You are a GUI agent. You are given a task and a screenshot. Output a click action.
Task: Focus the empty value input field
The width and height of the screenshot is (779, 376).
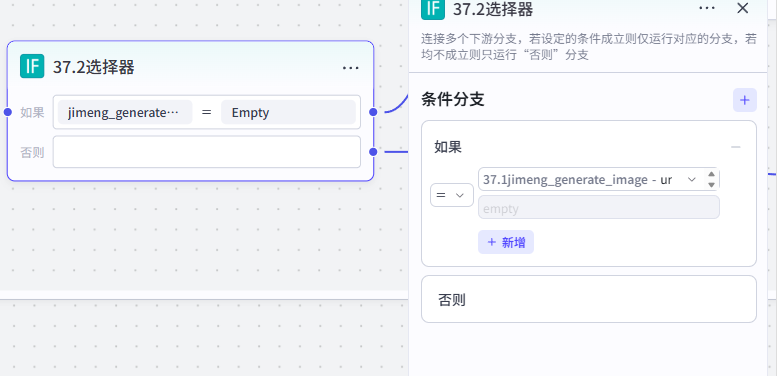point(599,207)
